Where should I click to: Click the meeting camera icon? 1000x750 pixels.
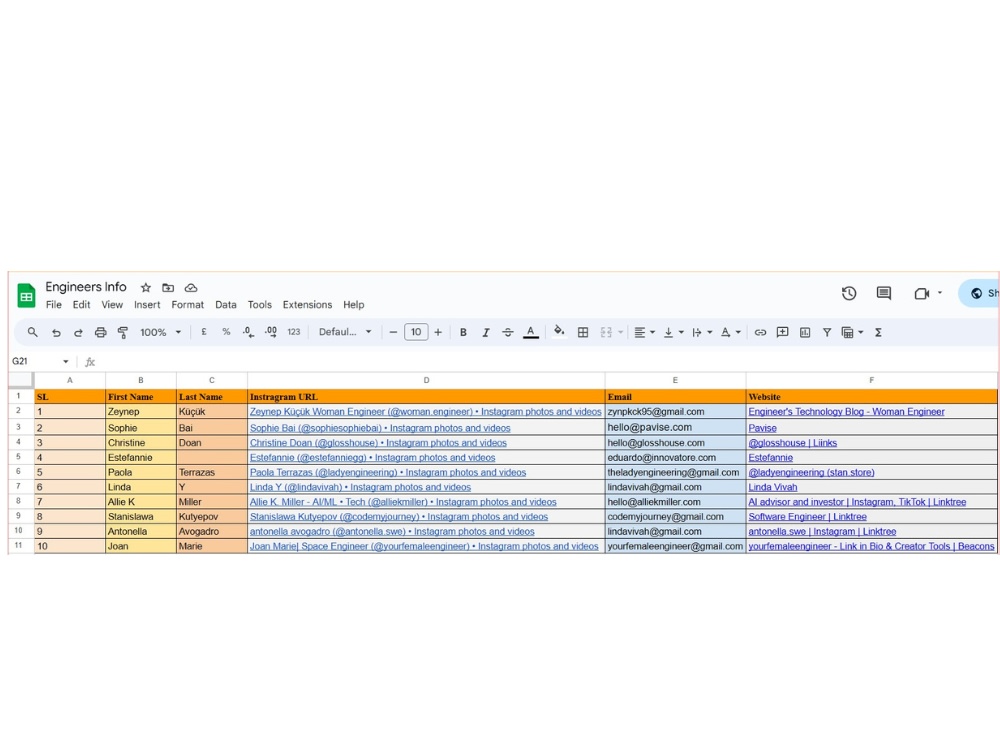922,293
